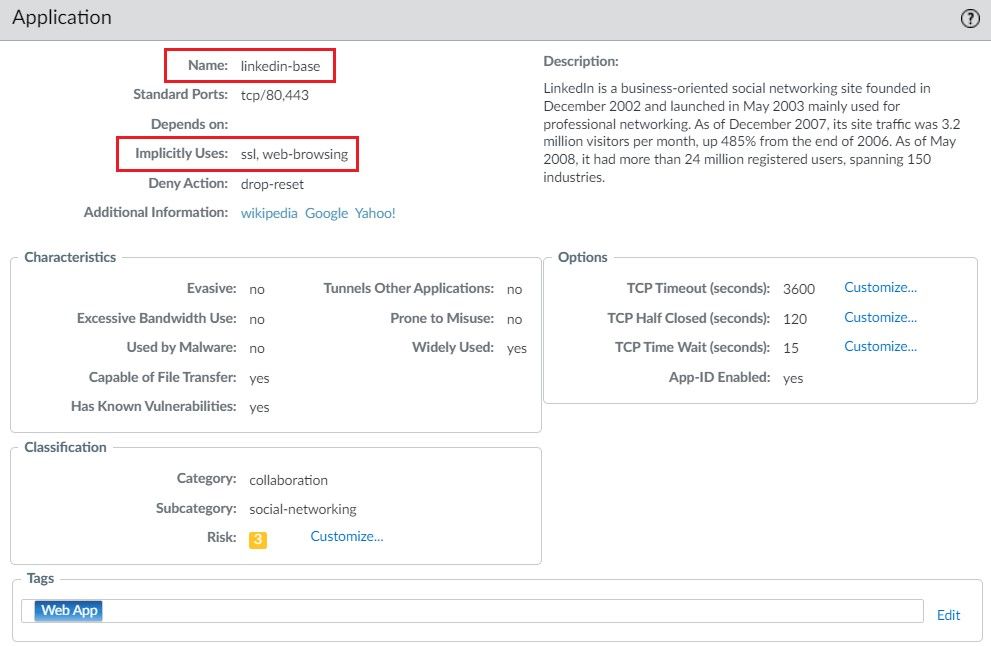Screen dimensions: 991x646
Task: Click the Tags input field
Action: 472,611
